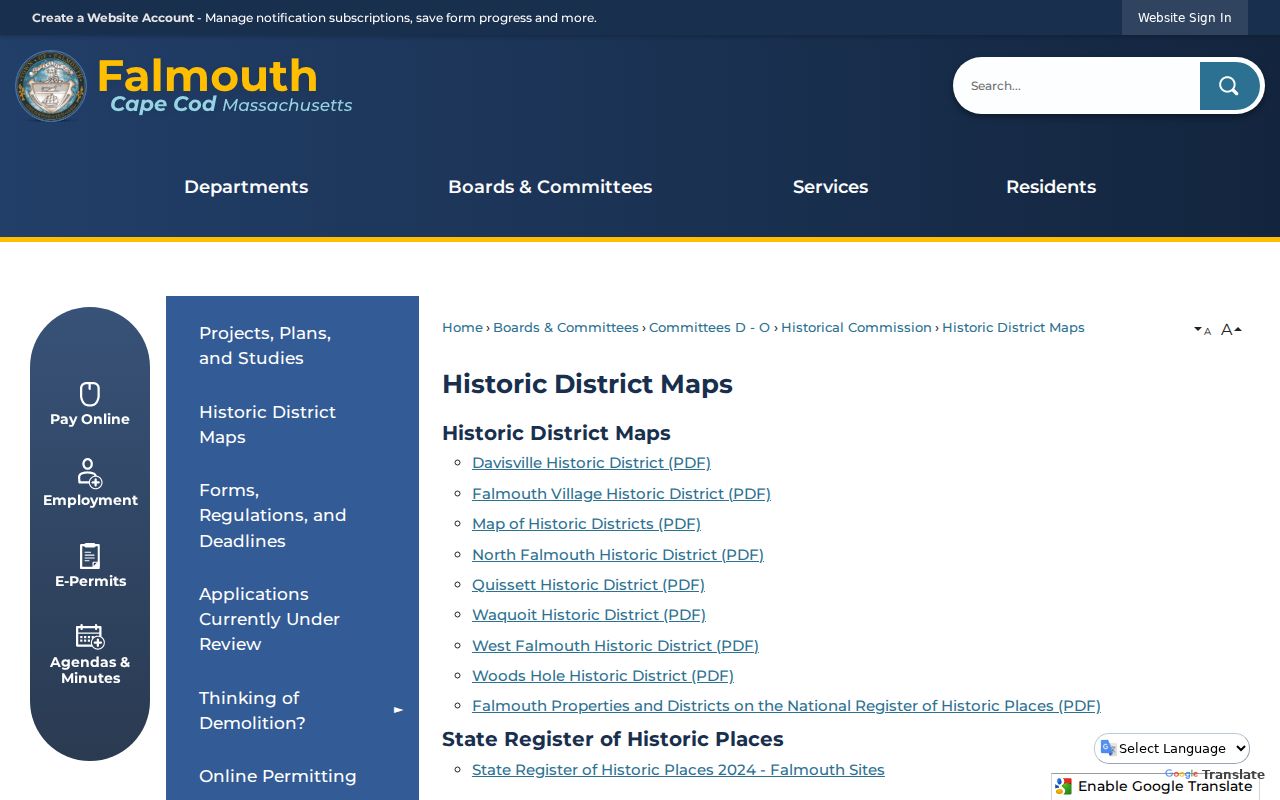Screen dimensions: 1280x800
Task: Decrease the page font size
Action: pyautogui.click(x=1202, y=330)
